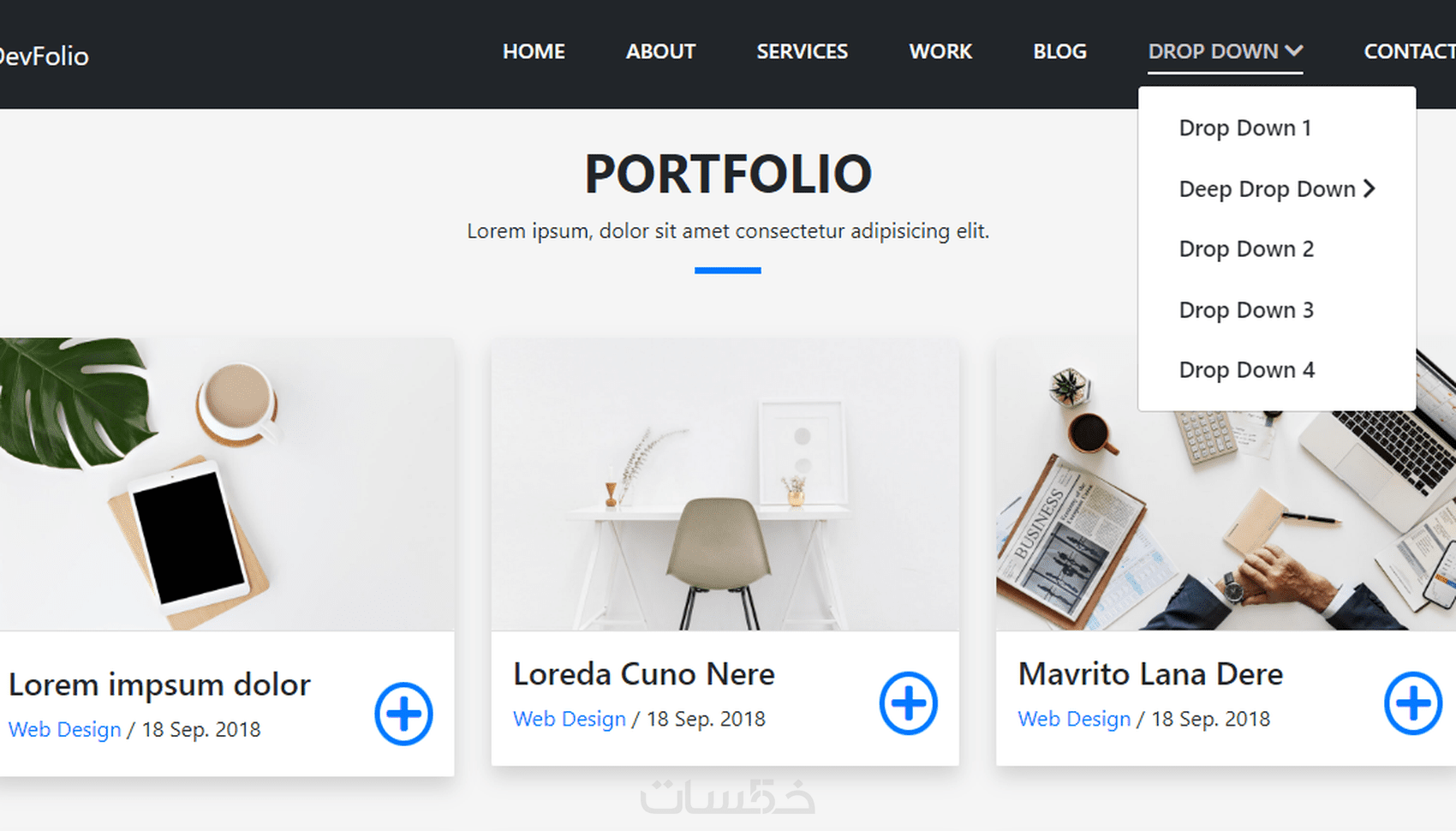Select Drop Down 1 from the menu

tap(1245, 128)
